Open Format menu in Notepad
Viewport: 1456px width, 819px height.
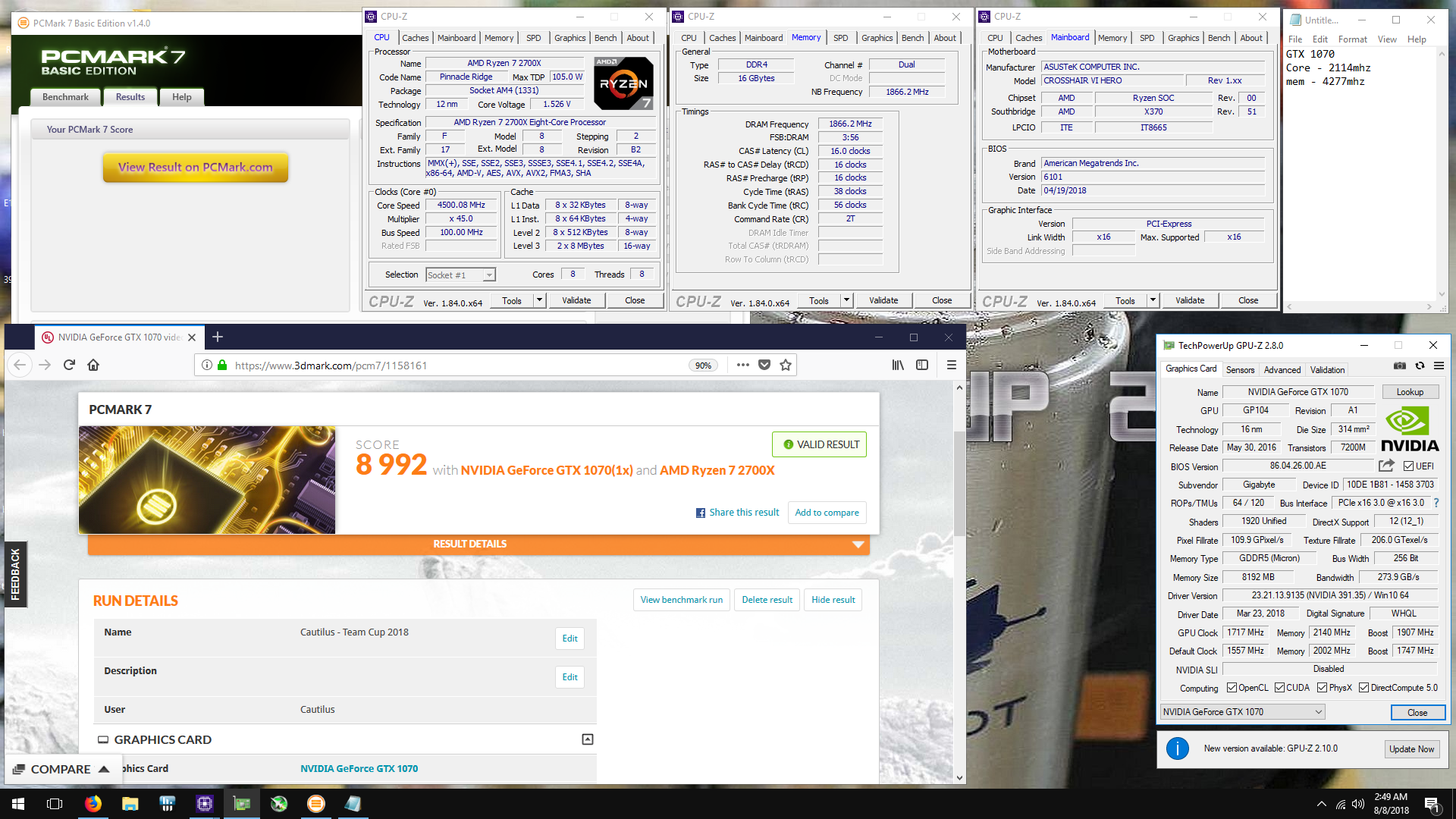(1352, 39)
